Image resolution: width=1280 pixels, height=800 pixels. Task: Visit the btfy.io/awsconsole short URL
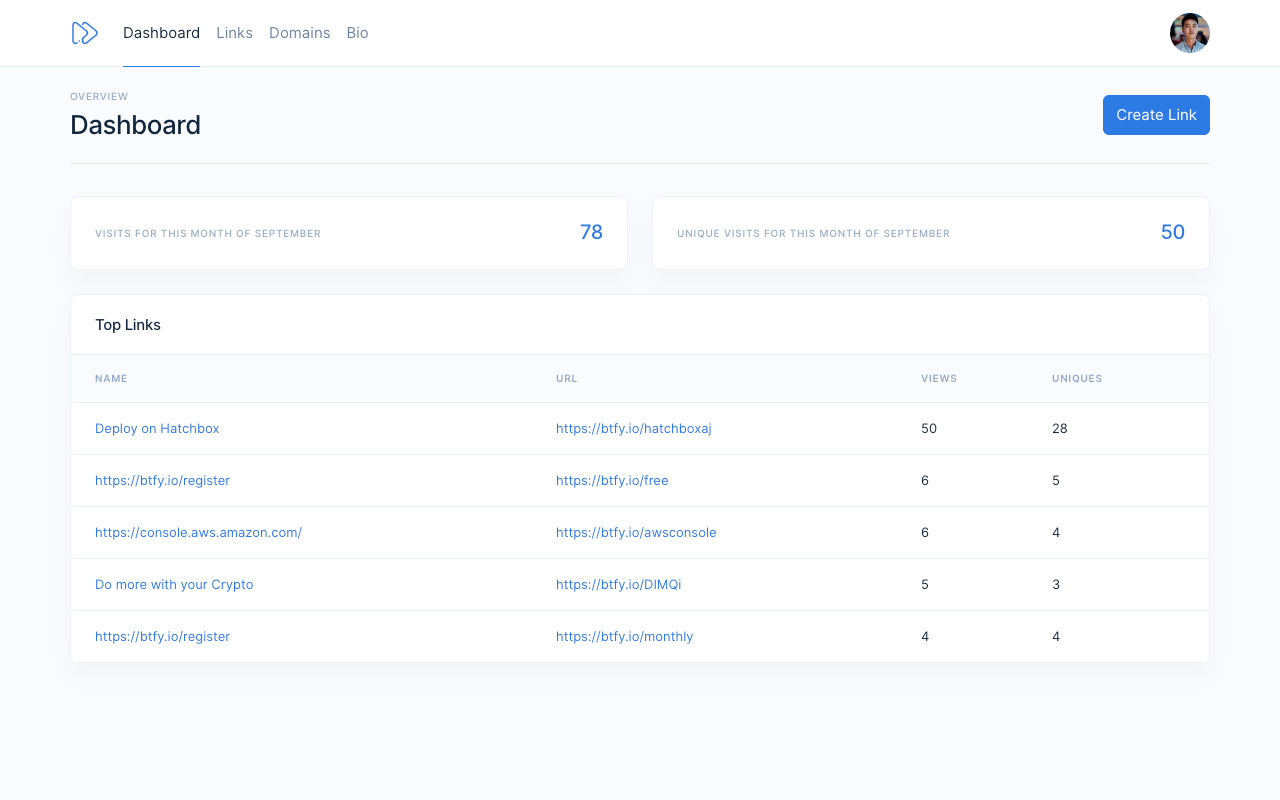tap(636, 532)
